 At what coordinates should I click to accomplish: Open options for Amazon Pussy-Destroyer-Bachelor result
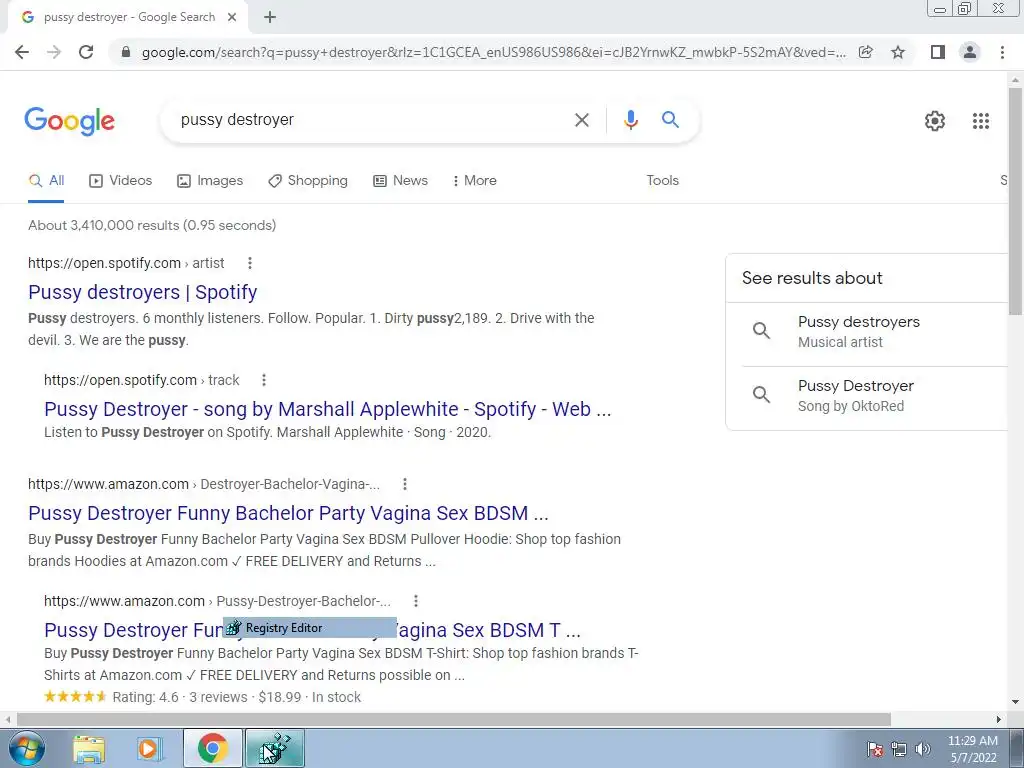point(416,601)
